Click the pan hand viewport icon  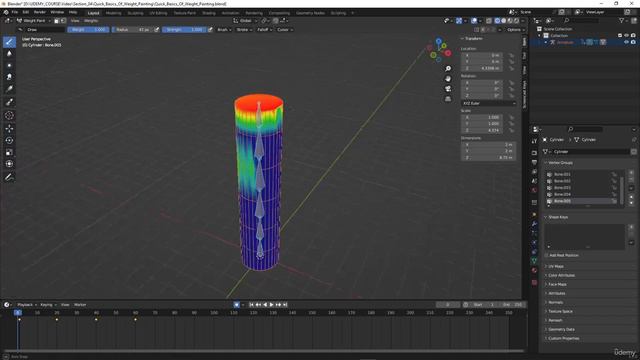(448, 78)
